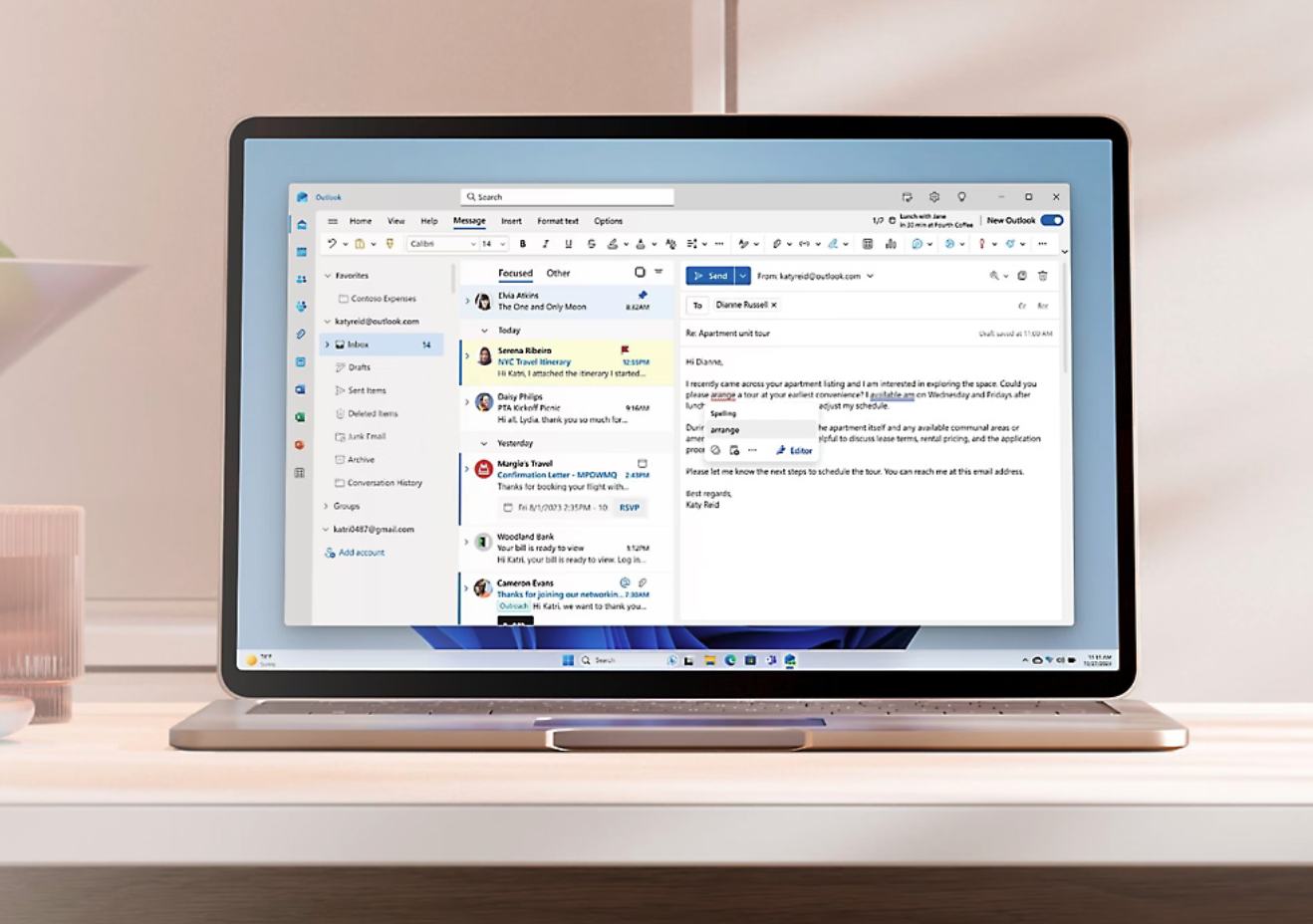This screenshot has width=1313, height=924.
Task: Apply underline from the formatting ribbon
Action: coord(569,244)
